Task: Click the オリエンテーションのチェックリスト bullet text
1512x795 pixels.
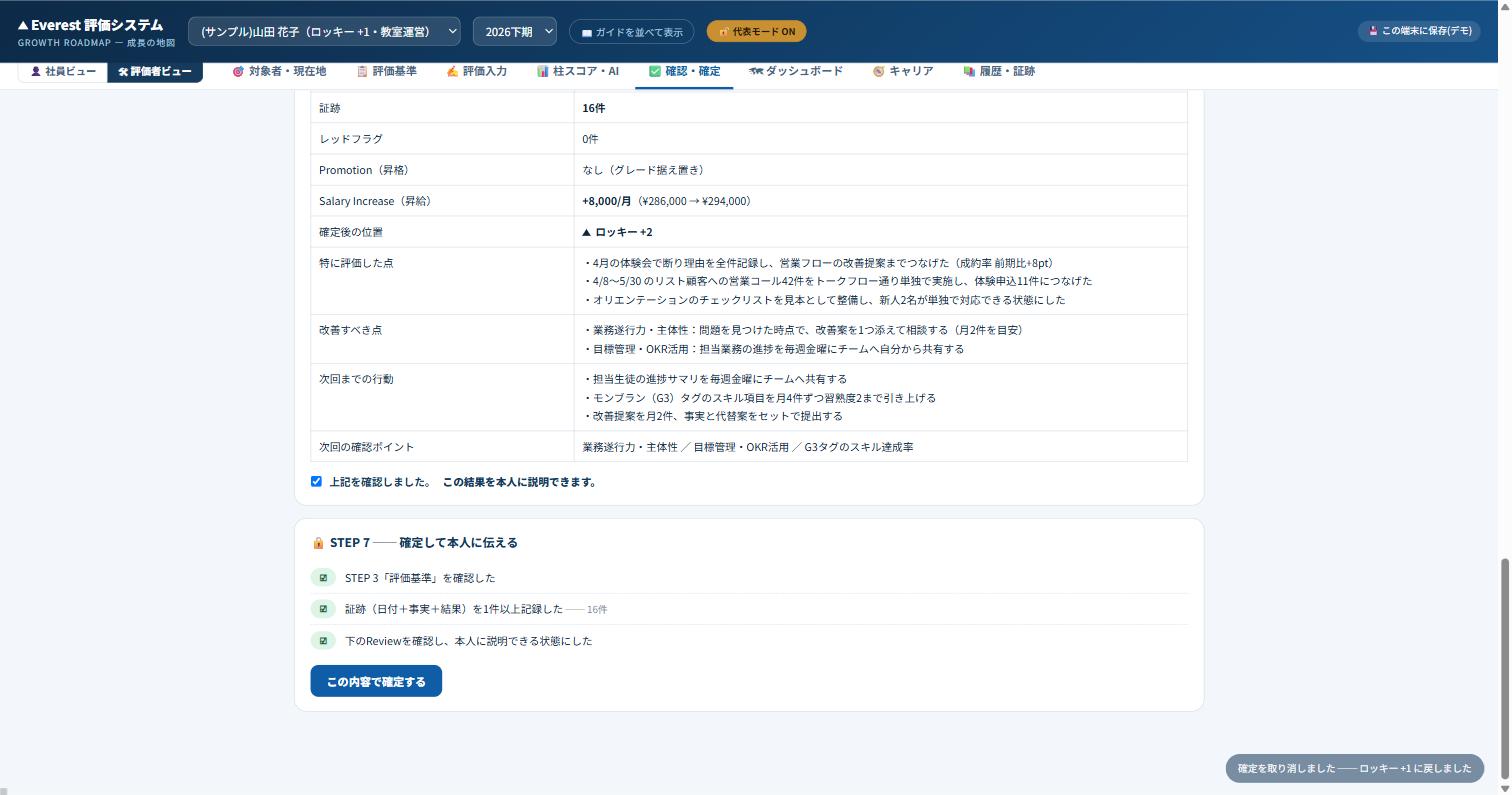Action: (x=824, y=300)
